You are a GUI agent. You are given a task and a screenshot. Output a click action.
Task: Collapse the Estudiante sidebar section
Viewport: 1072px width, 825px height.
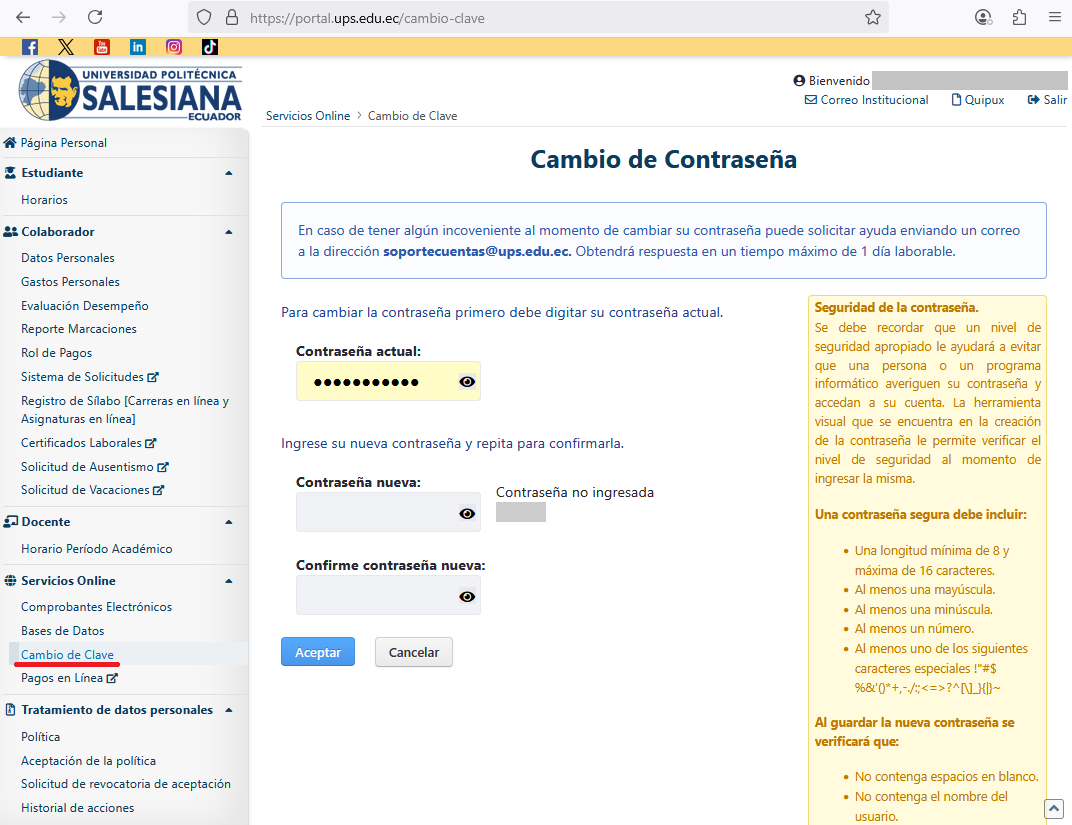coord(229,173)
